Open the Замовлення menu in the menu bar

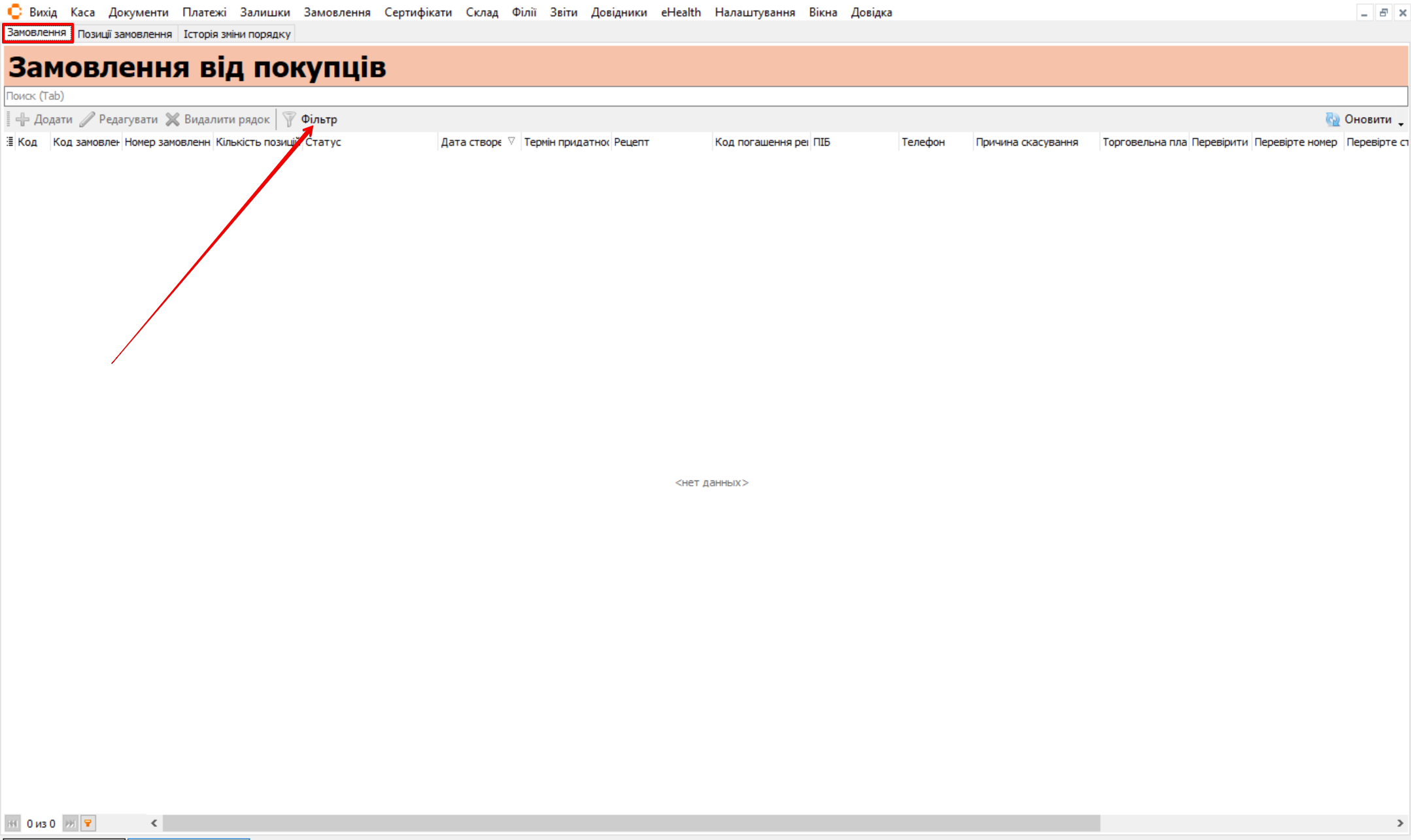[x=337, y=12]
